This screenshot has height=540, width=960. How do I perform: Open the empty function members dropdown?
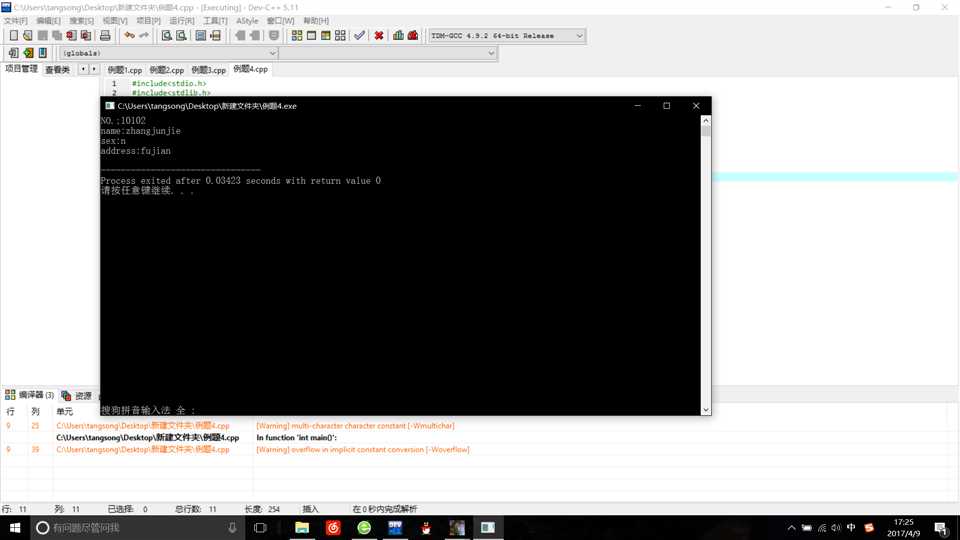(388, 53)
